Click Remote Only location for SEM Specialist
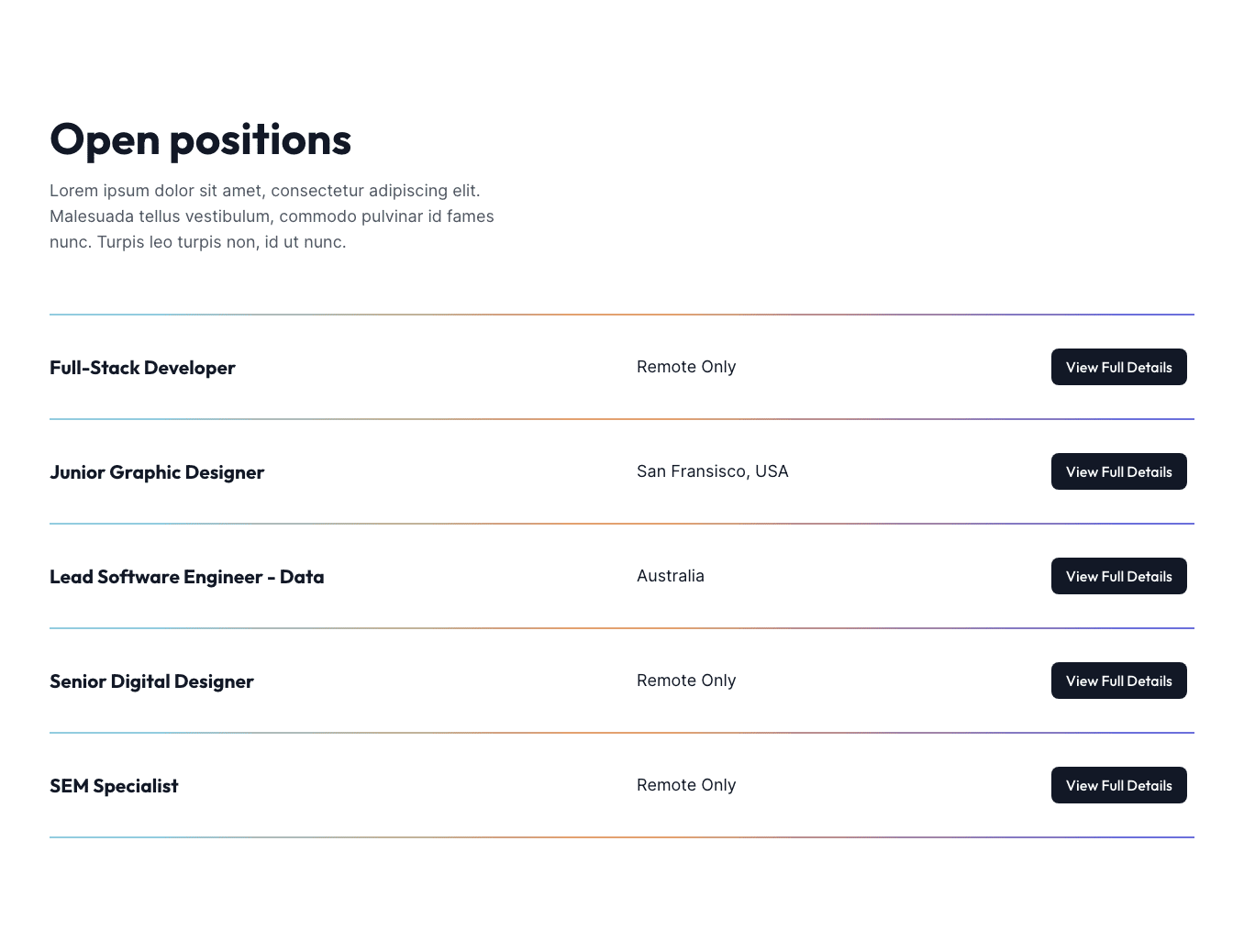The height and width of the screenshot is (952, 1244). tap(686, 785)
